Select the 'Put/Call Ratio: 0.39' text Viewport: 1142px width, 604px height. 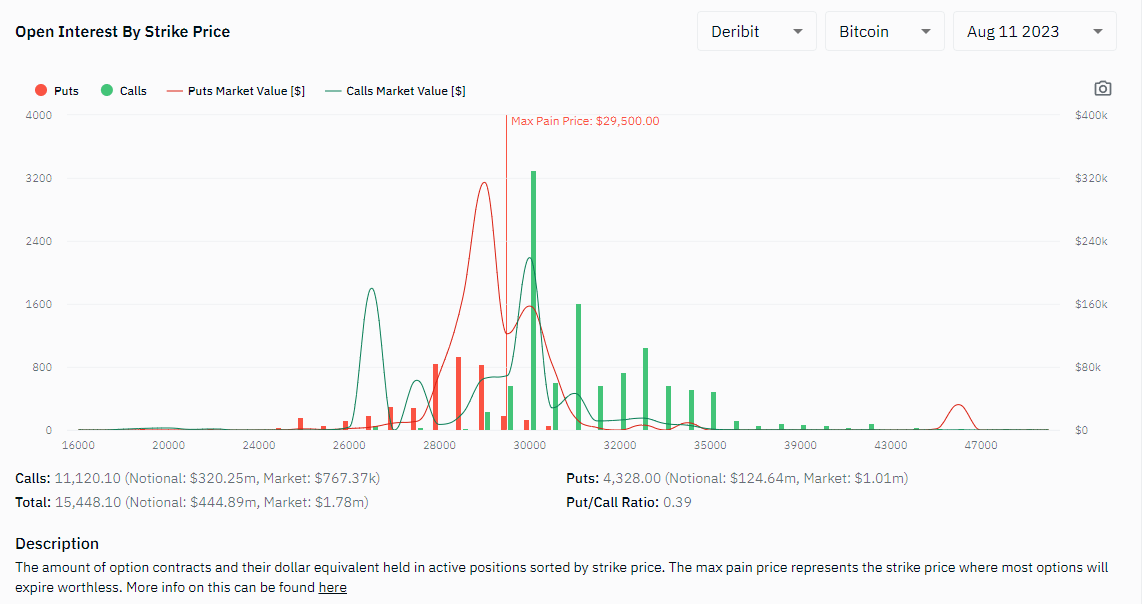pyautogui.click(x=629, y=502)
